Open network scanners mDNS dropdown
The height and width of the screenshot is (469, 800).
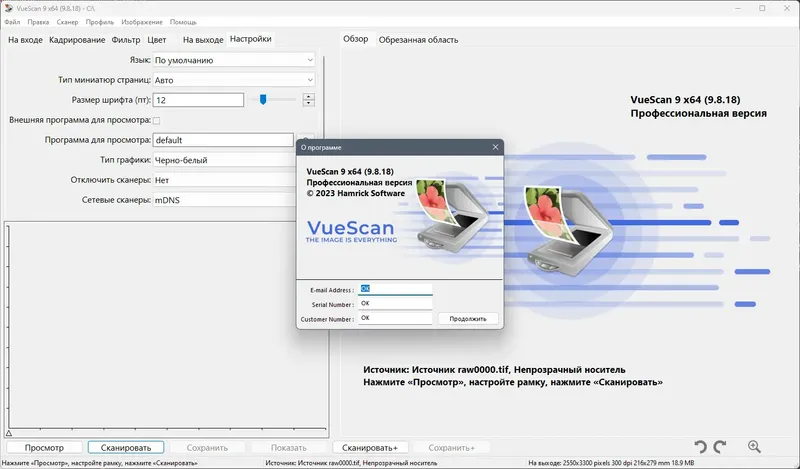(x=224, y=200)
